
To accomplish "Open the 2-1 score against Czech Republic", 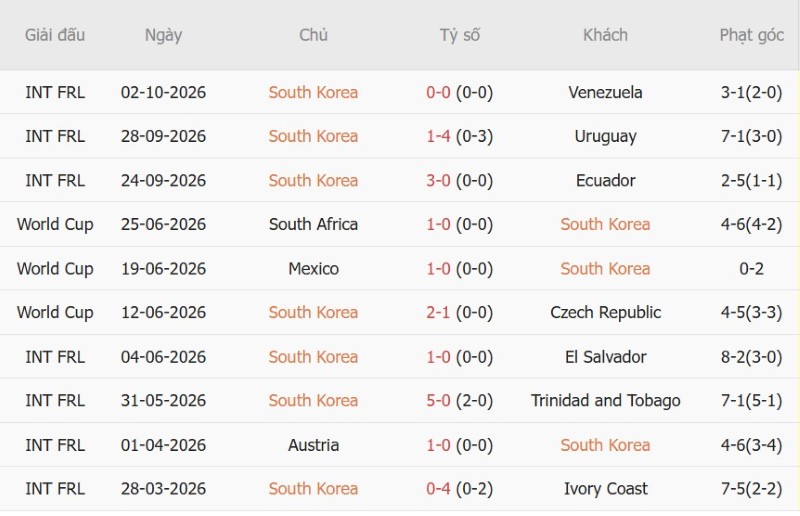I will (x=438, y=312).
